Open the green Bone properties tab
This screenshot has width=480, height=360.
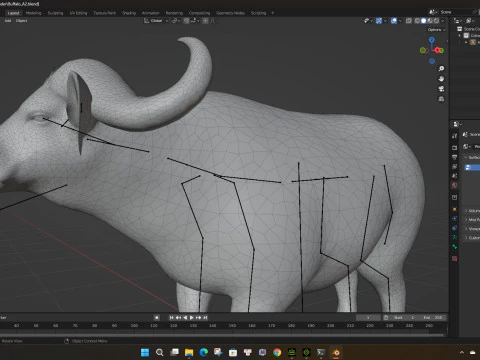click(x=454, y=247)
